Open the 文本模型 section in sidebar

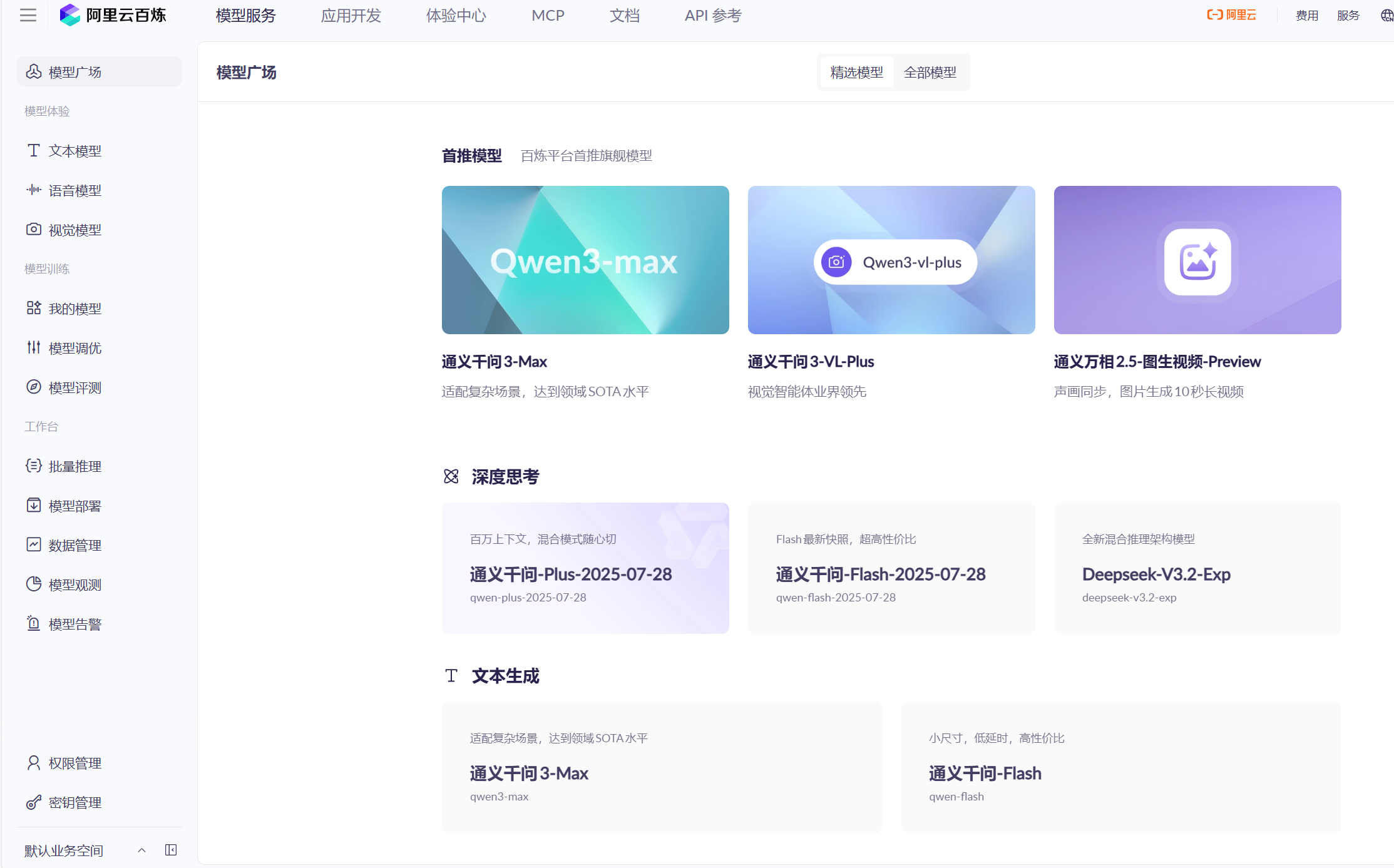tap(74, 150)
